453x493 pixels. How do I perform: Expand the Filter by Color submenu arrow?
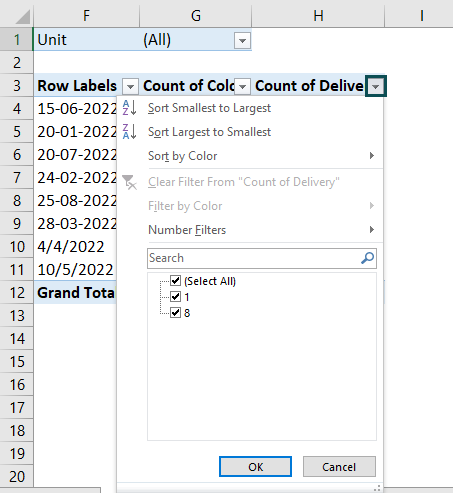click(x=372, y=206)
